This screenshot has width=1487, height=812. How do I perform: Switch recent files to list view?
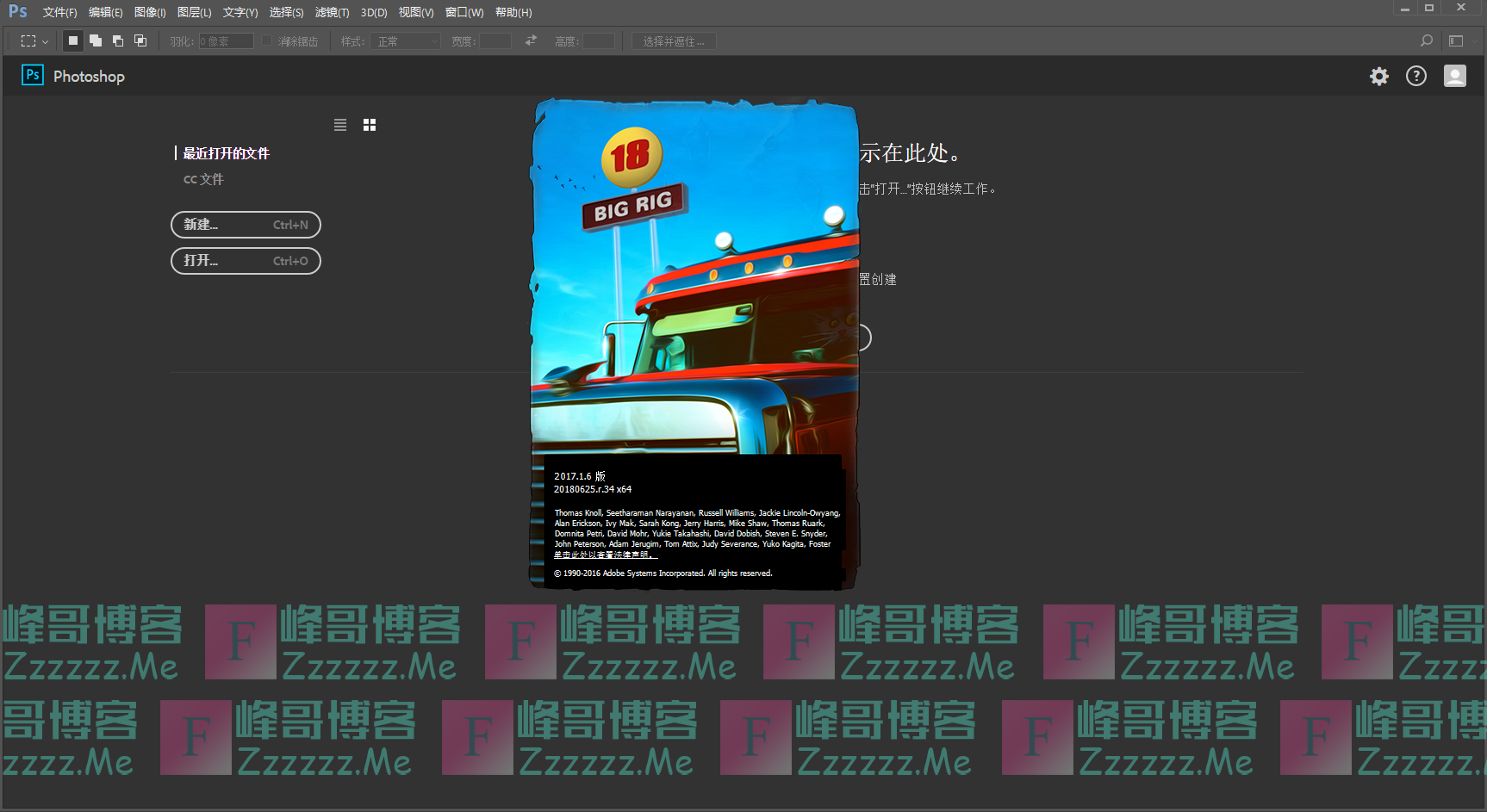340,125
